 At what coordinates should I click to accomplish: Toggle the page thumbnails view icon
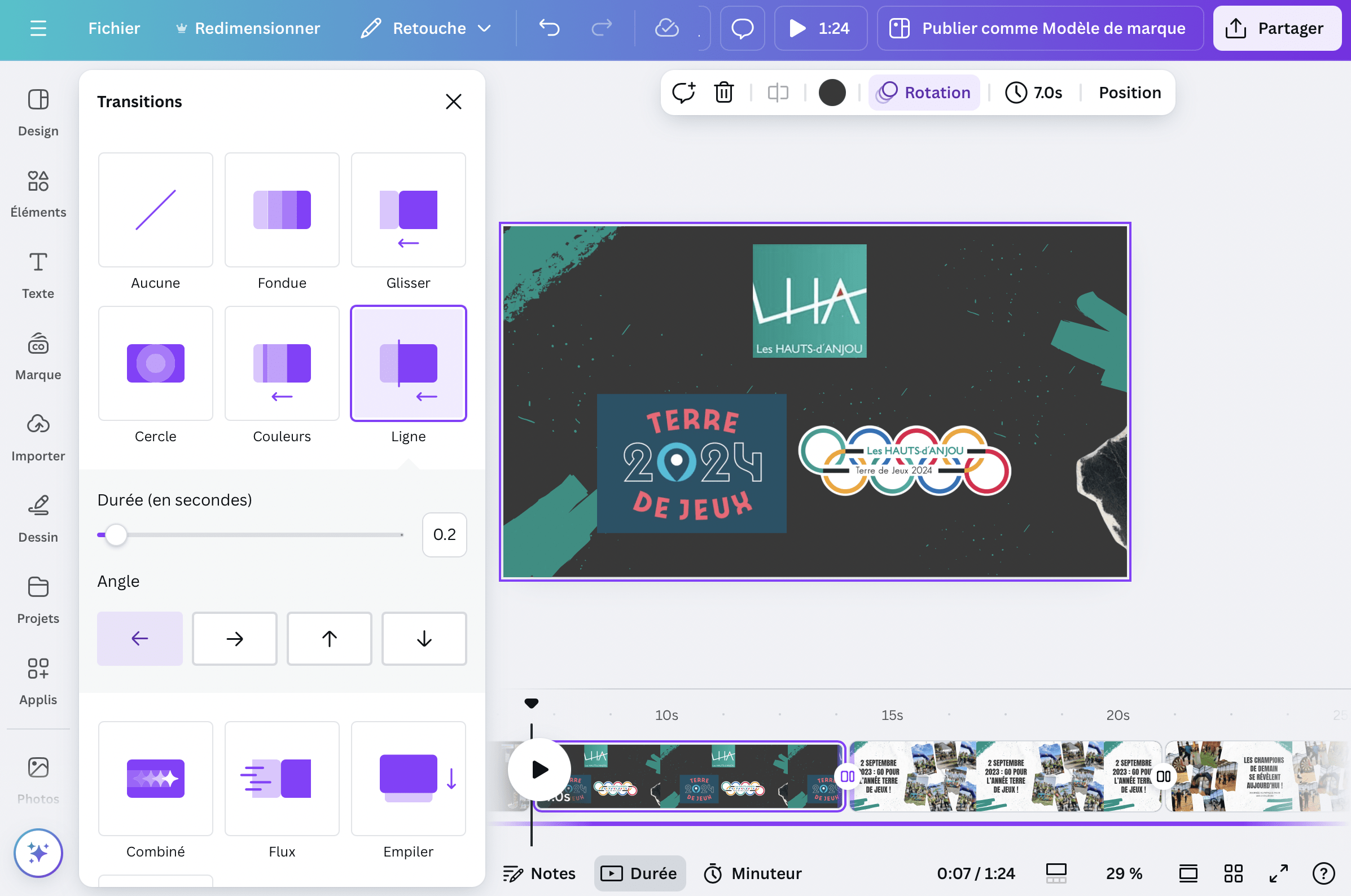tap(1055, 873)
